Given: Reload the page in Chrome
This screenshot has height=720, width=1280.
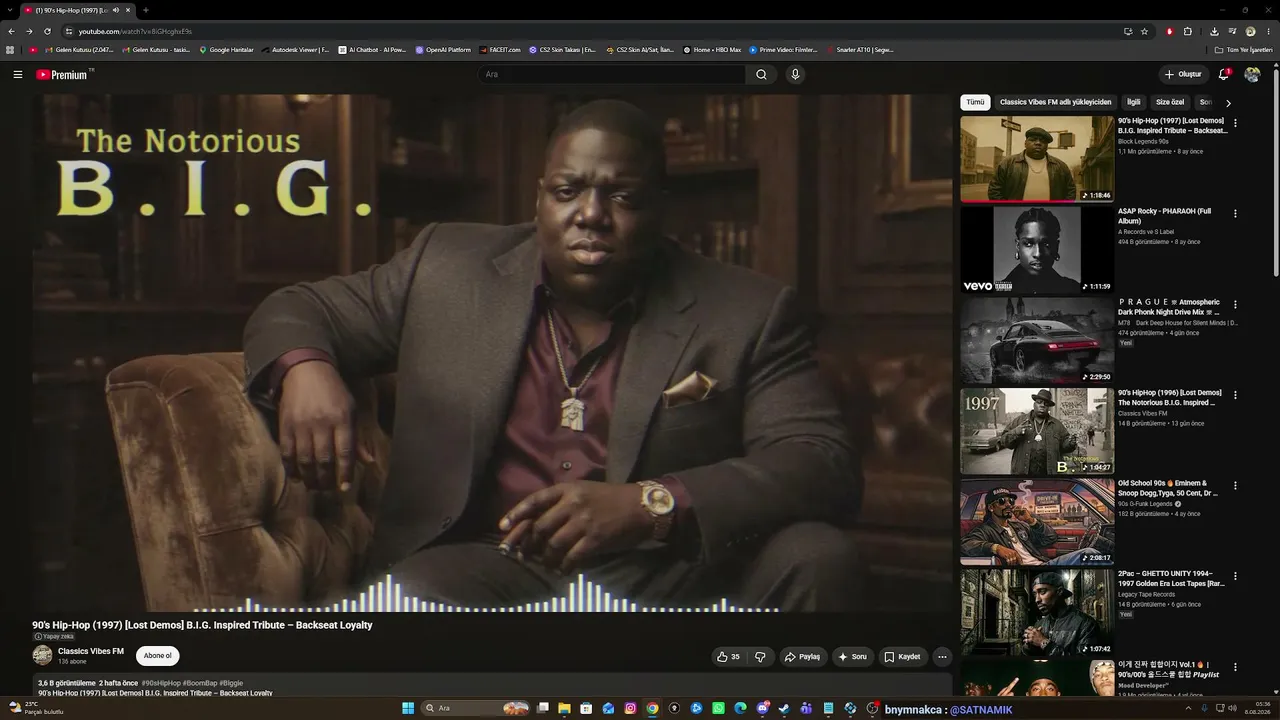Looking at the screenshot, I should tap(47, 31).
